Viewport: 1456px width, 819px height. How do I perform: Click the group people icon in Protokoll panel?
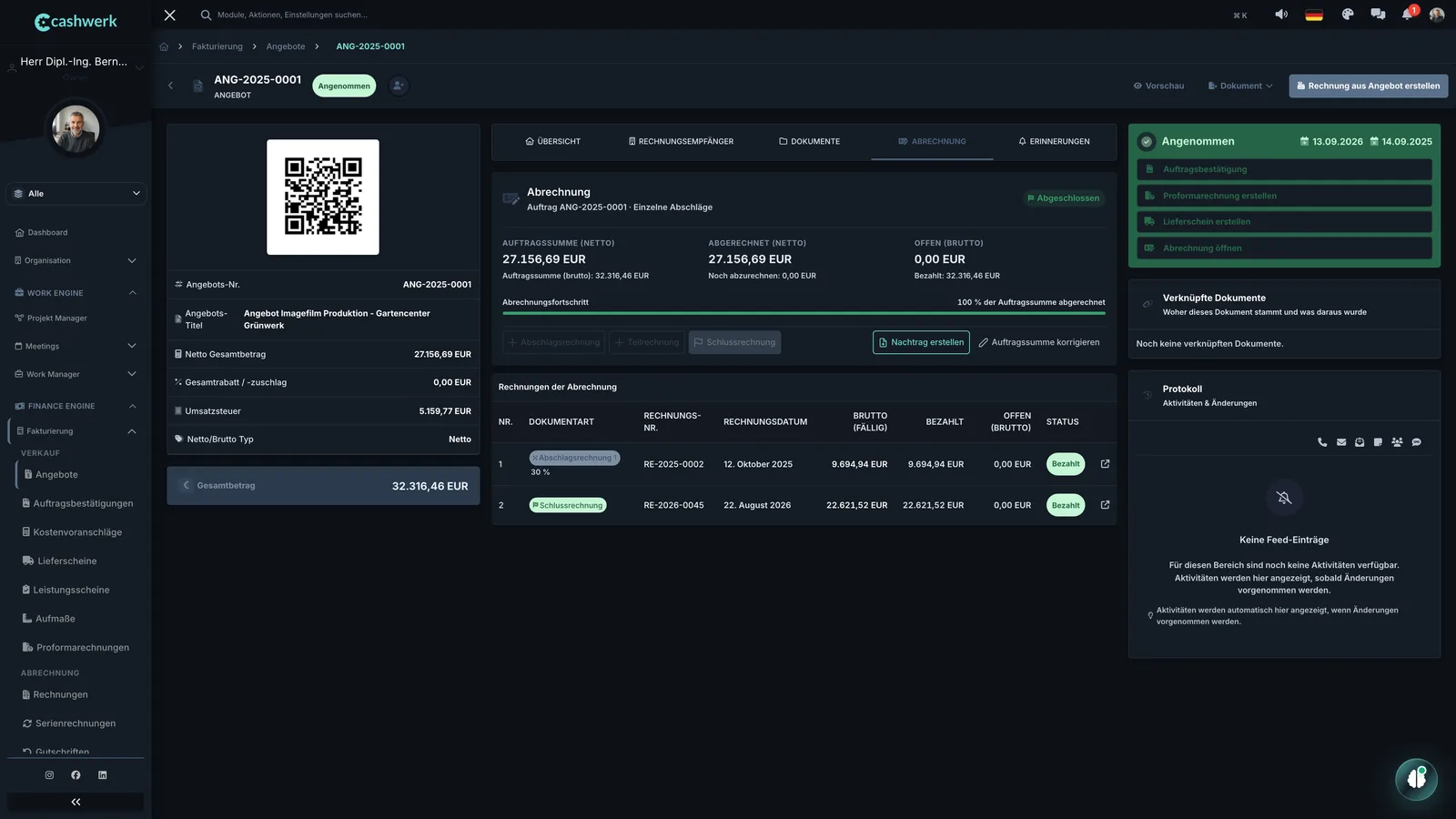pyautogui.click(x=1397, y=442)
